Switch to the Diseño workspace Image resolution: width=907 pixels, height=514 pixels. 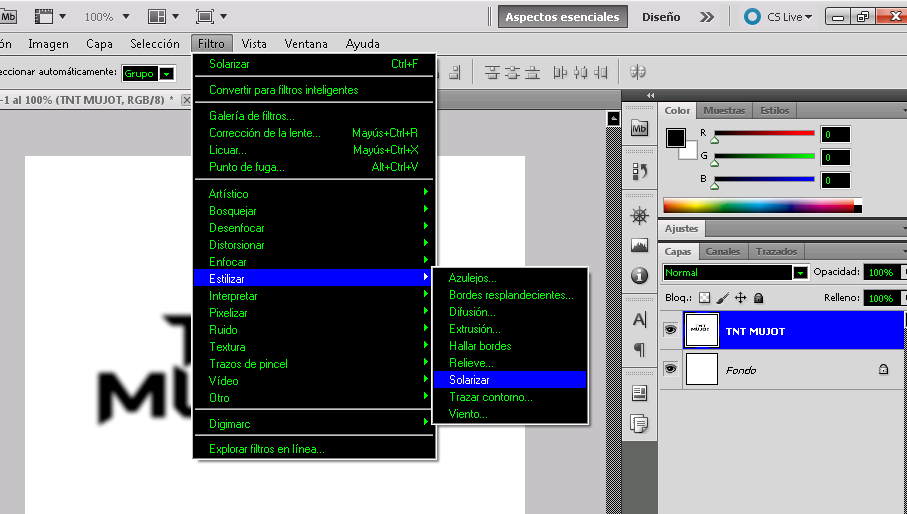pos(661,17)
